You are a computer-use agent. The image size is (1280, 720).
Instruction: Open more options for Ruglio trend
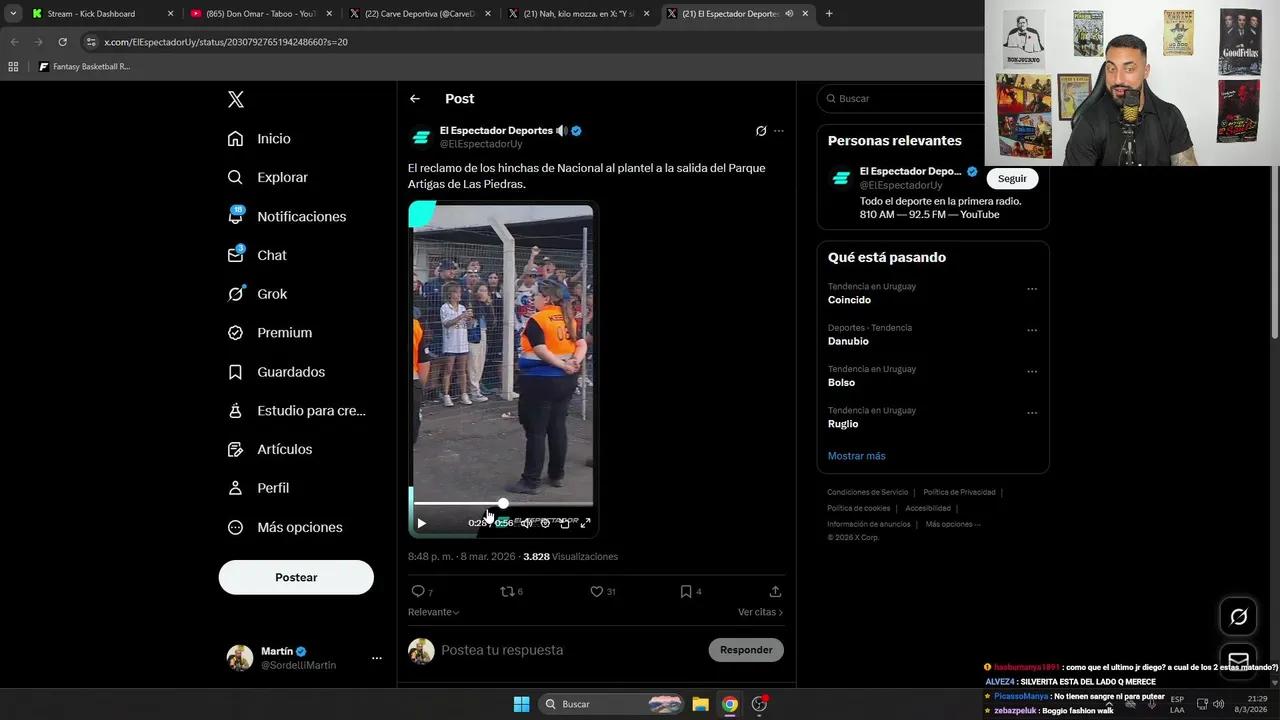point(1032,412)
